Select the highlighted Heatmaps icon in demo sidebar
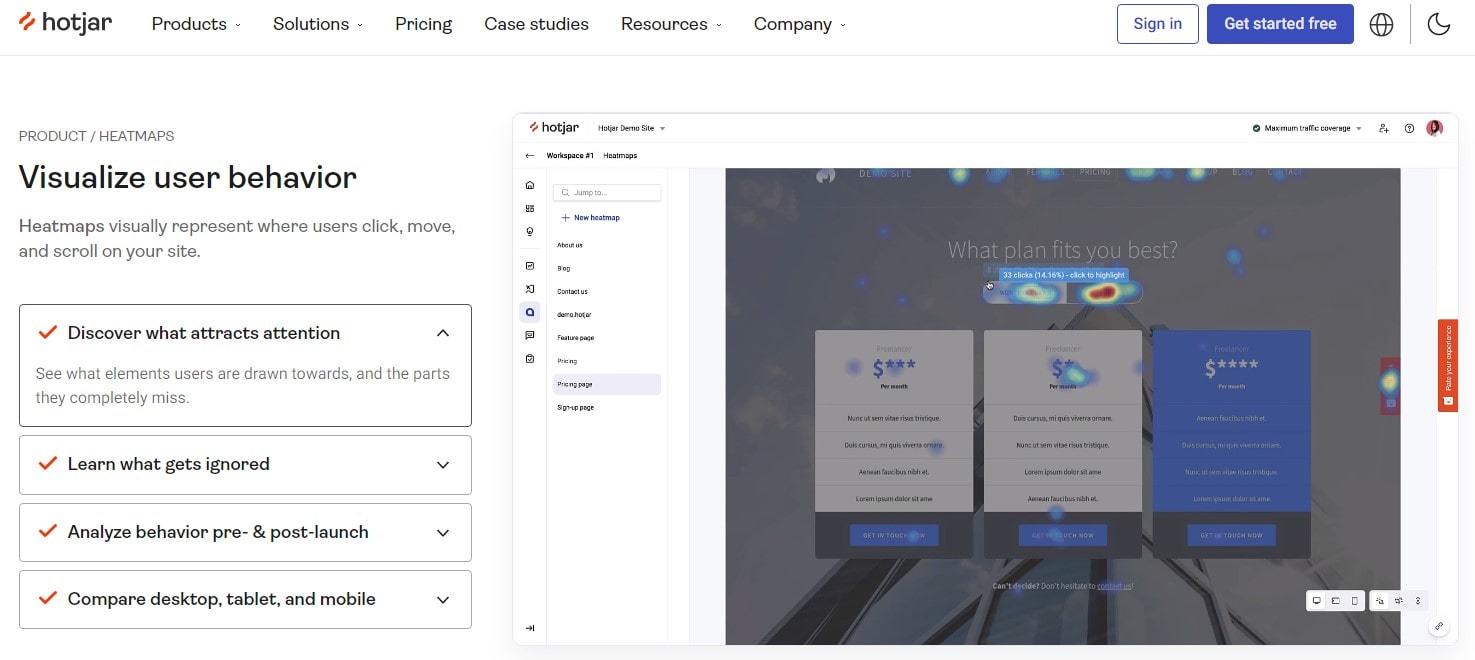 530,312
